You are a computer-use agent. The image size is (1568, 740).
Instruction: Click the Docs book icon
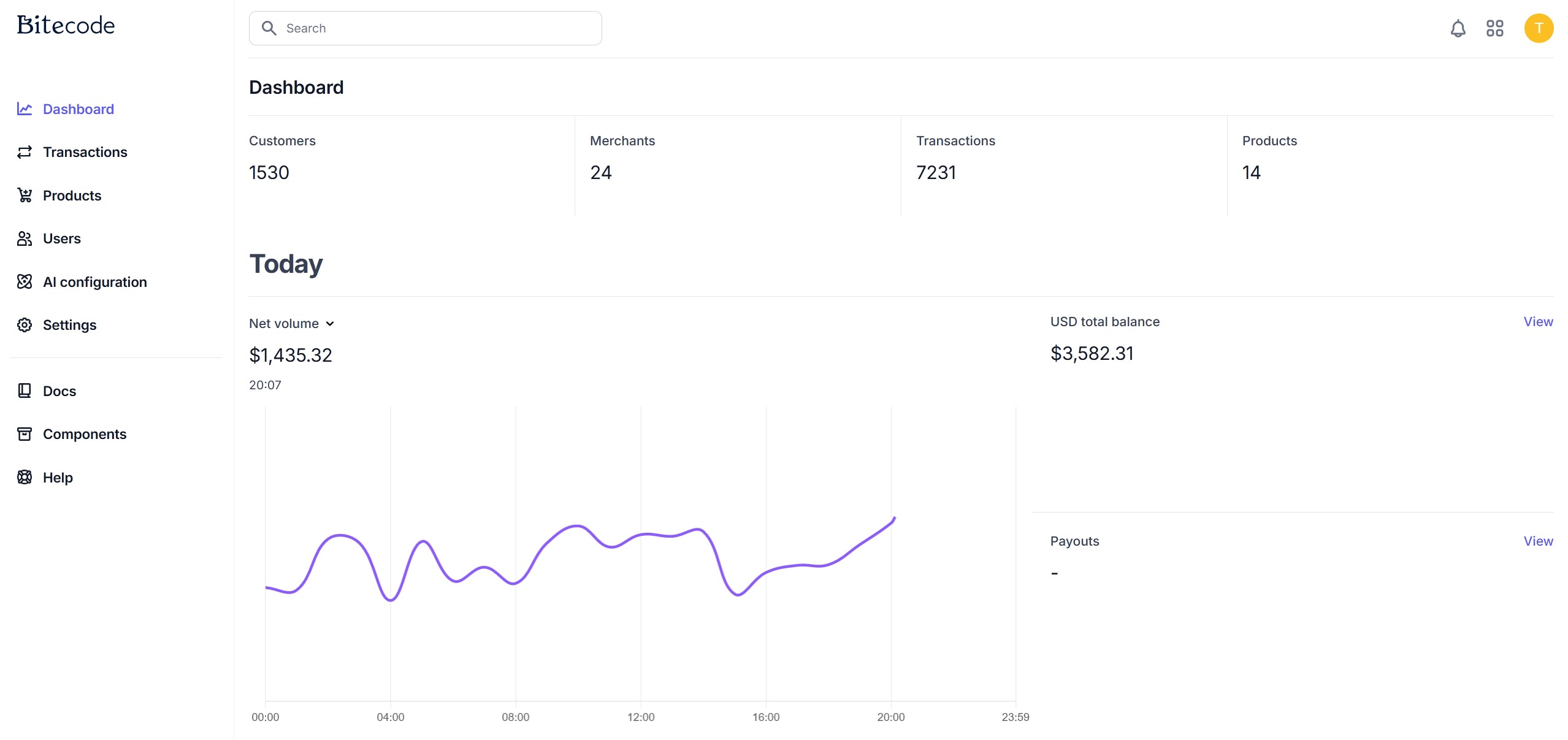25,391
